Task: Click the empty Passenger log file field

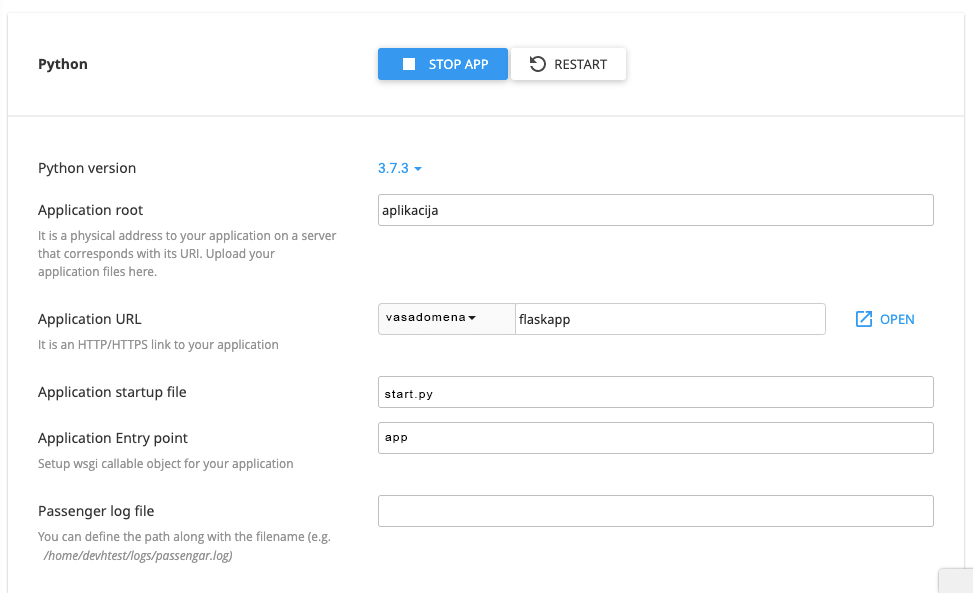Action: pyautogui.click(x=655, y=511)
